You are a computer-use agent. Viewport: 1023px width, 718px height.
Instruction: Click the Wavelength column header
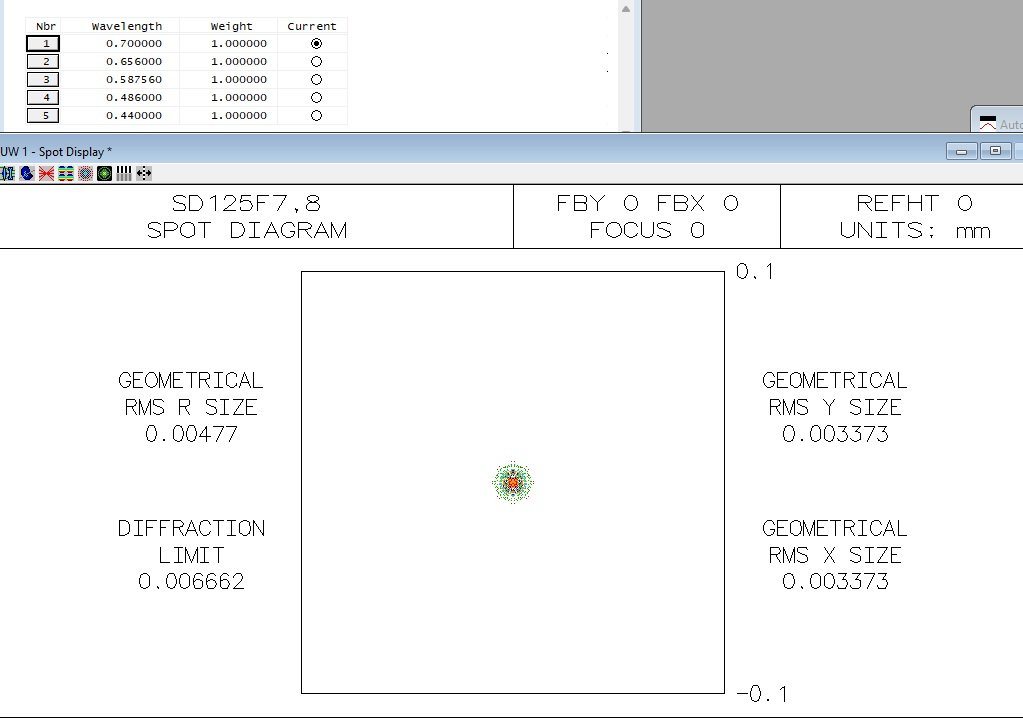(x=127, y=26)
